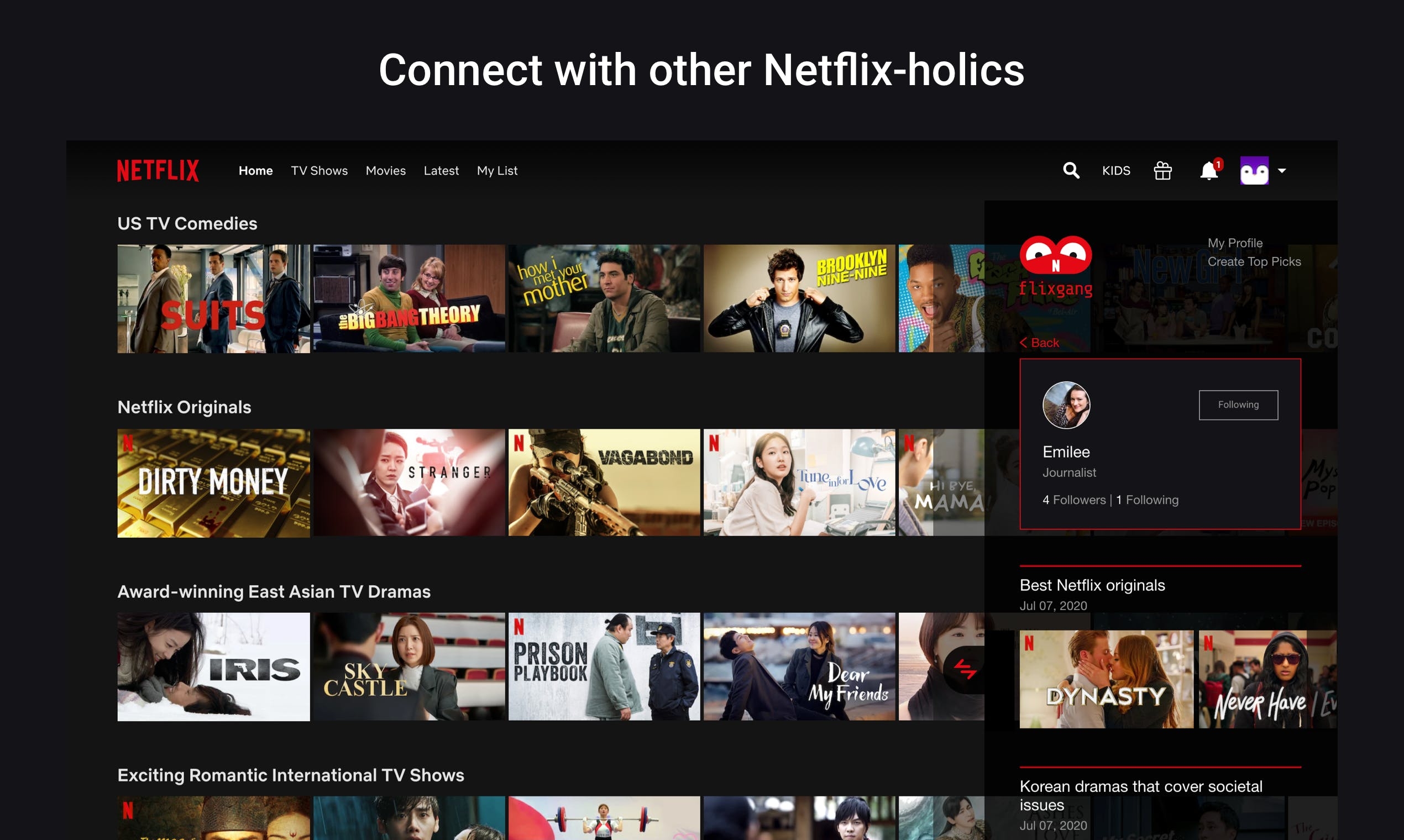Image resolution: width=1404 pixels, height=840 pixels.
Task: Open Prison Playbook thumbnail
Action: tap(604, 667)
